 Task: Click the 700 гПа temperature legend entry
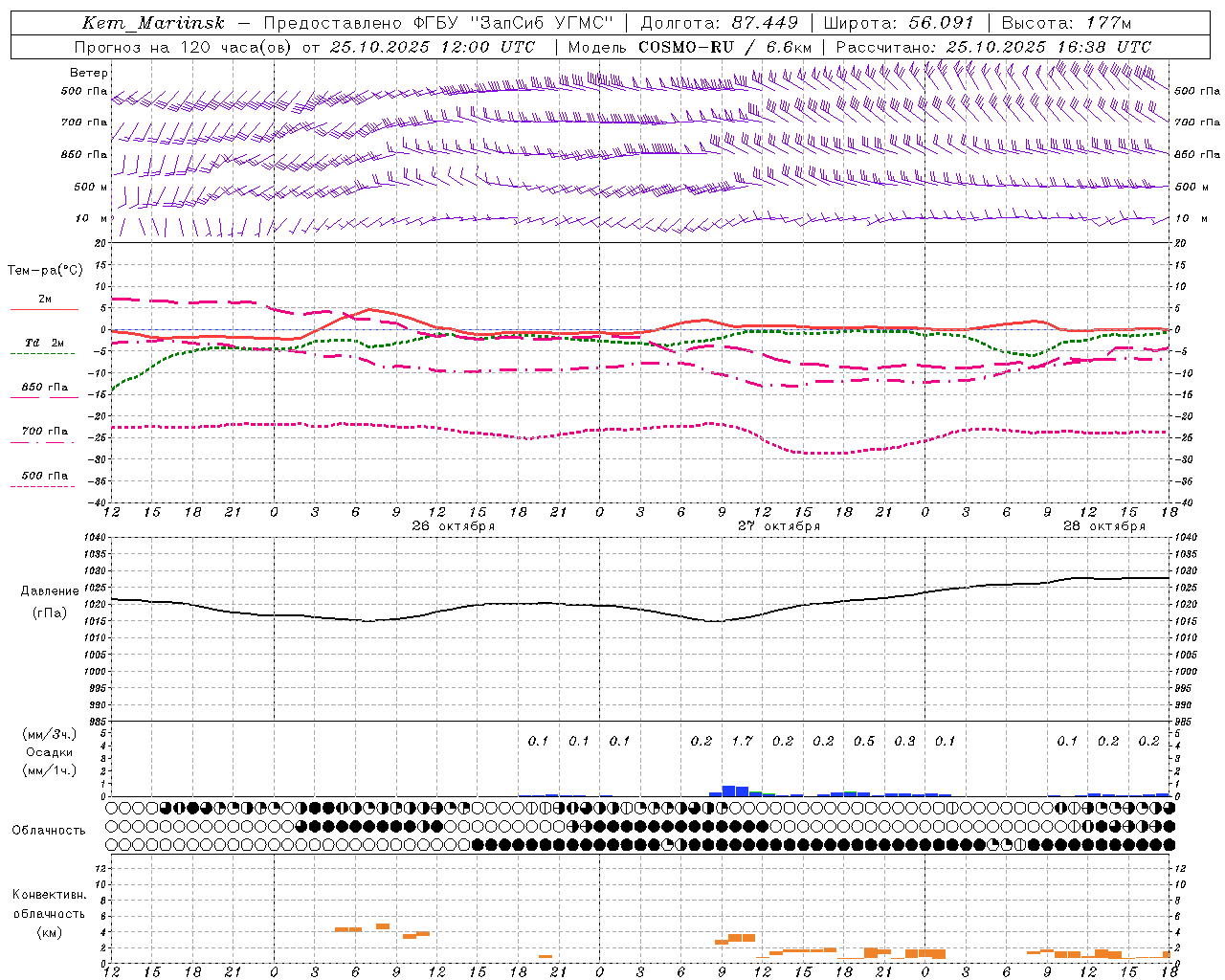click(45, 432)
